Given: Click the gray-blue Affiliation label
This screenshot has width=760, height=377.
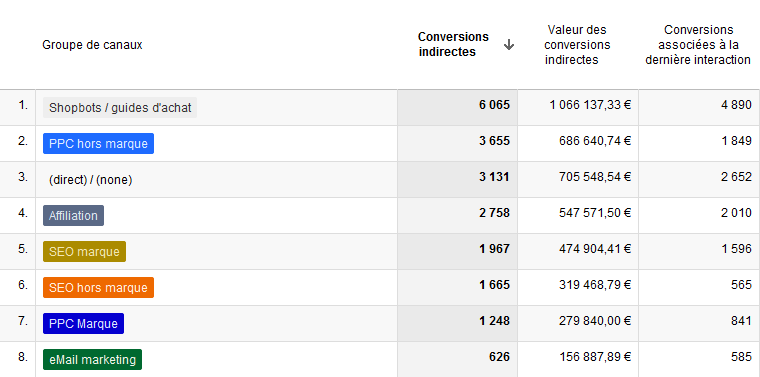Looking at the screenshot, I should click(x=73, y=216).
